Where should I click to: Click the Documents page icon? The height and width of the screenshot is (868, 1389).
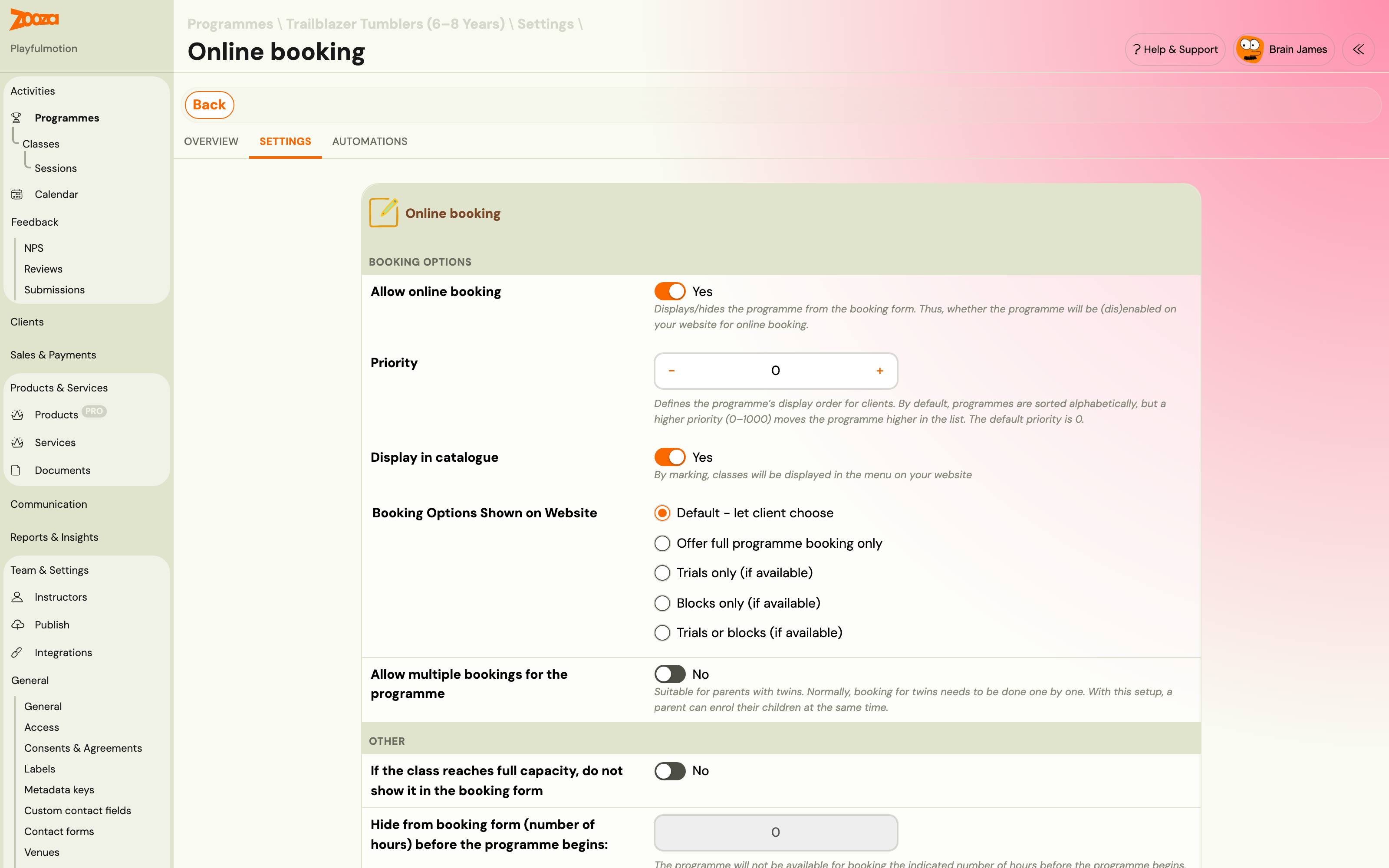click(x=16, y=470)
